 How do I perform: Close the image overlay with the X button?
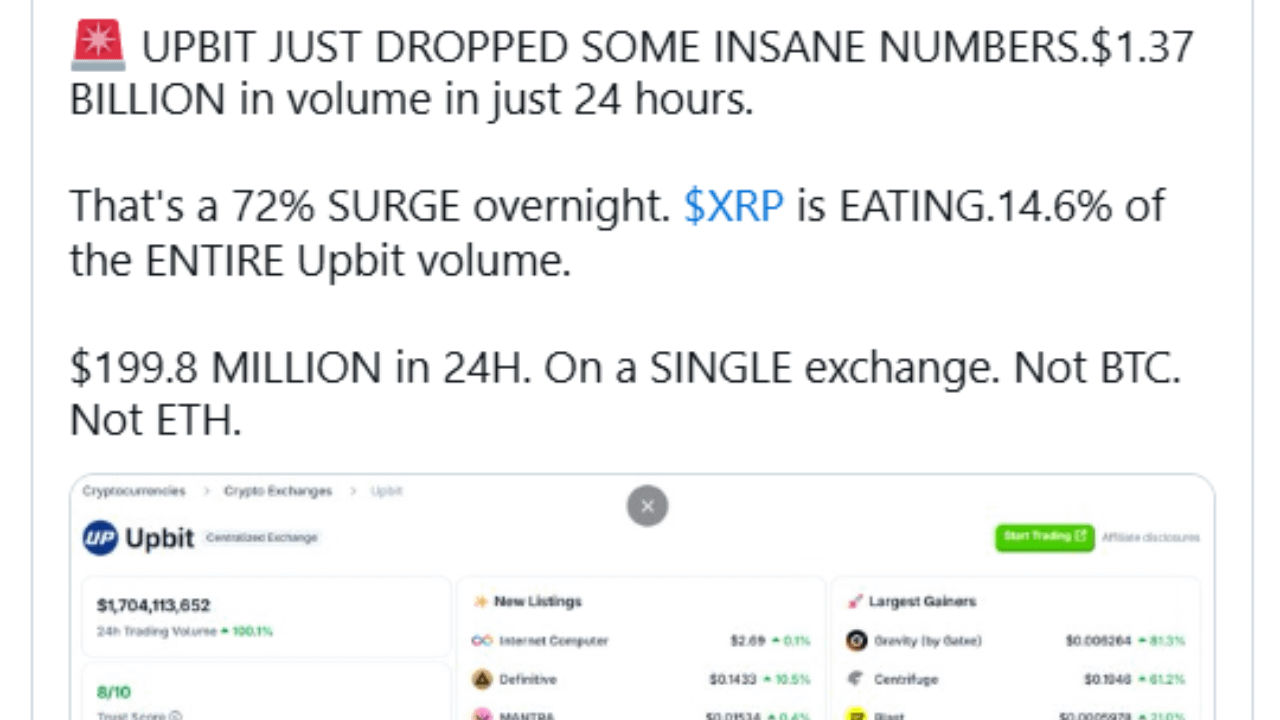(x=647, y=506)
